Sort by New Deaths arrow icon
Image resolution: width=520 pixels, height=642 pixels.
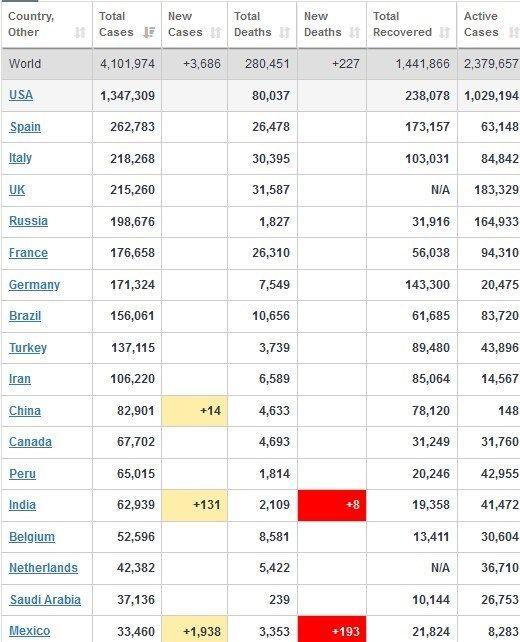355,32
